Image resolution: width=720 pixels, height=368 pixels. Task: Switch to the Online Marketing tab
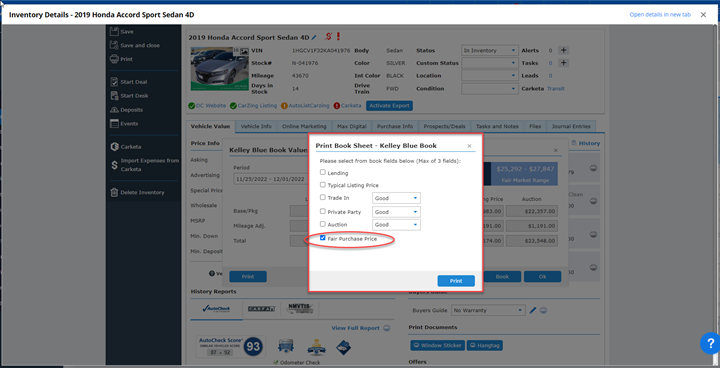click(x=304, y=126)
